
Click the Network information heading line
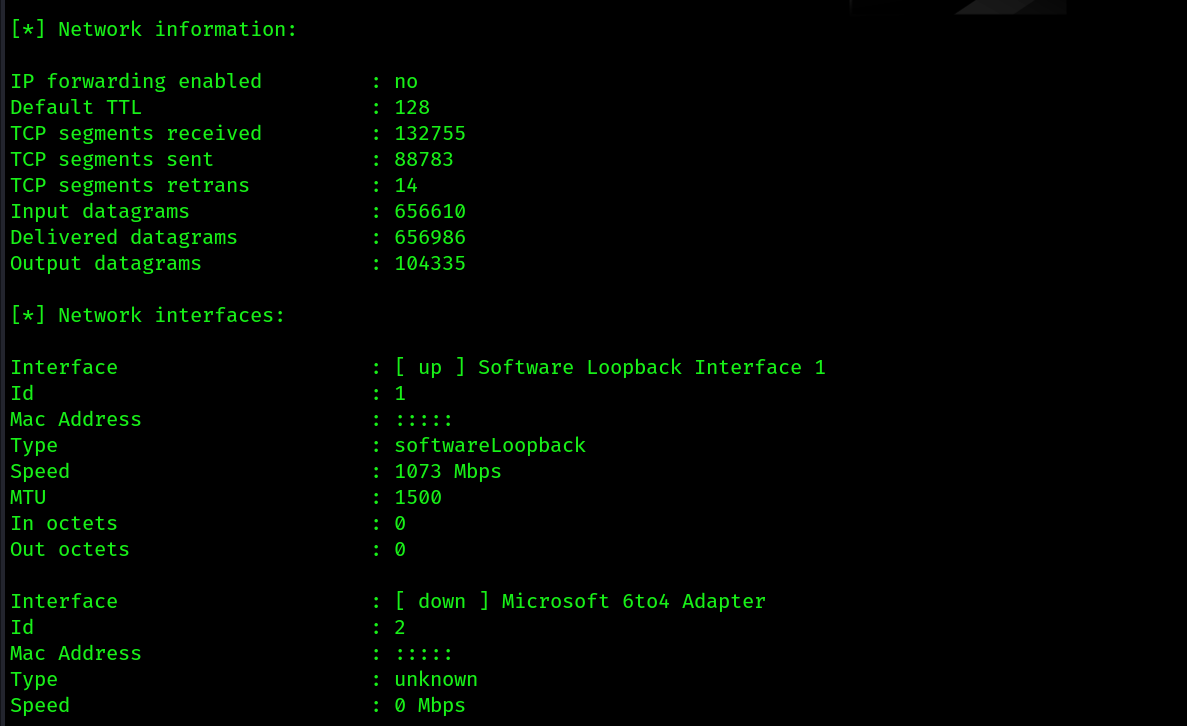[x=154, y=30]
